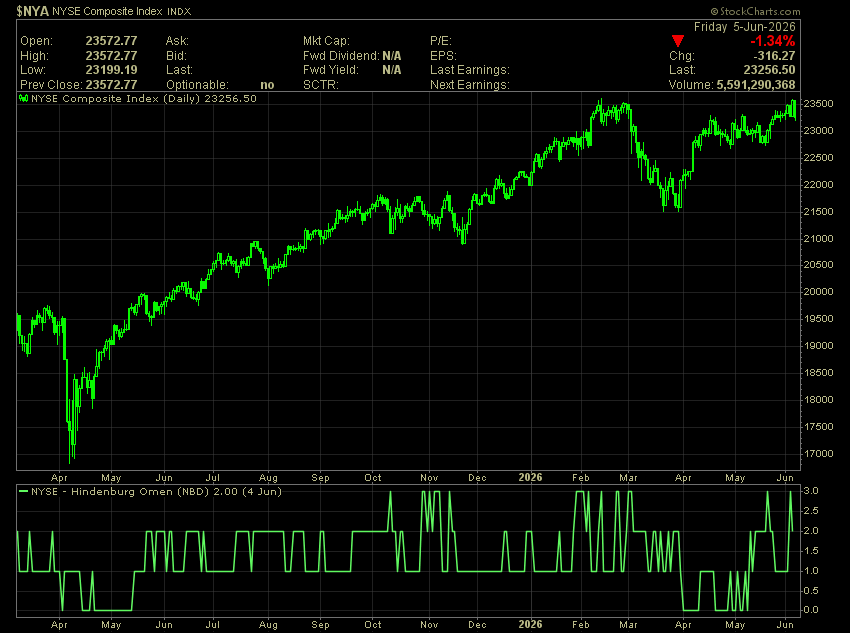Click the 22000 price axis label
Viewport: 850px width, 633px height.
(819, 185)
